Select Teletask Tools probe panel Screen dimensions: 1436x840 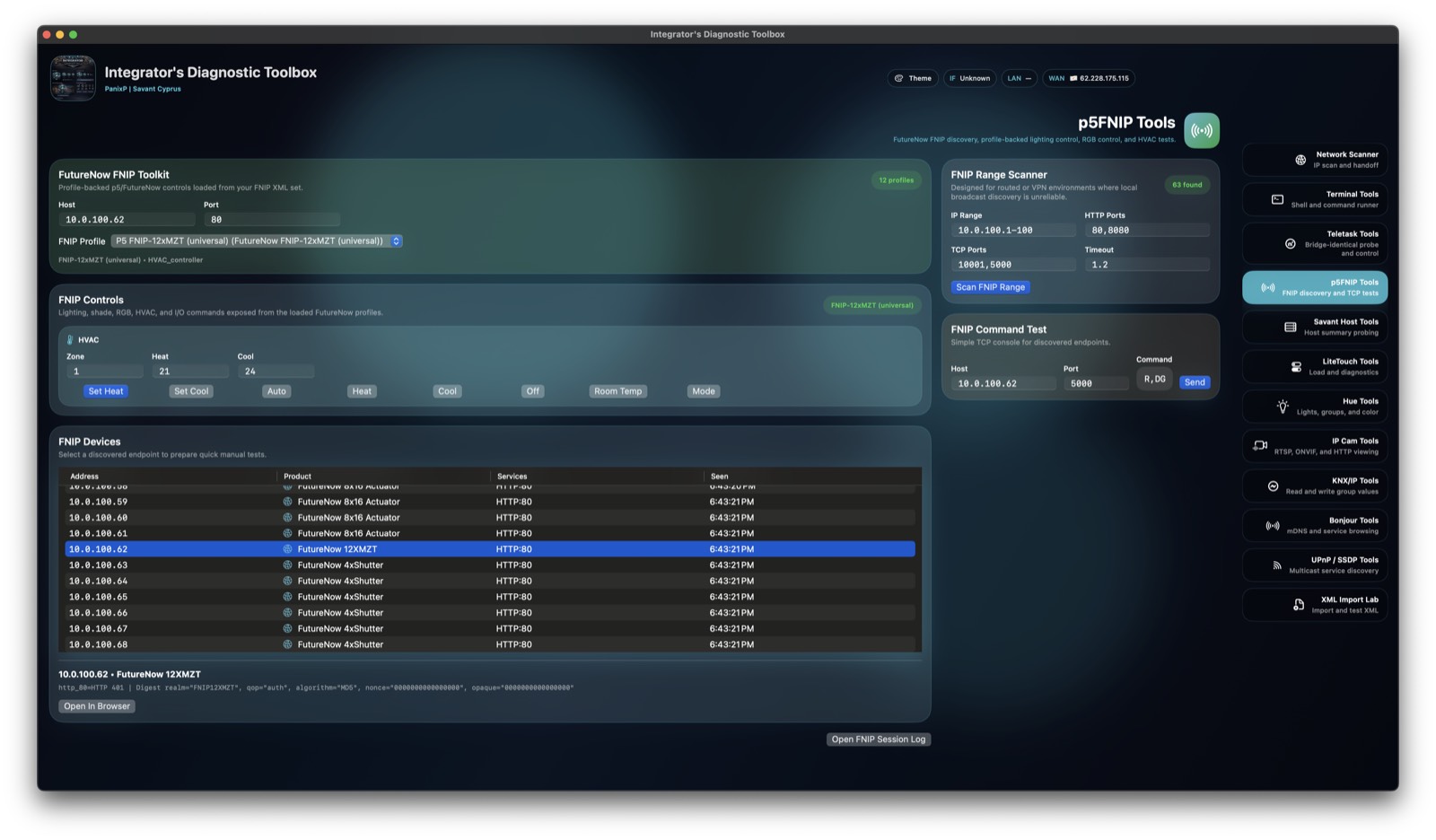click(x=1314, y=242)
